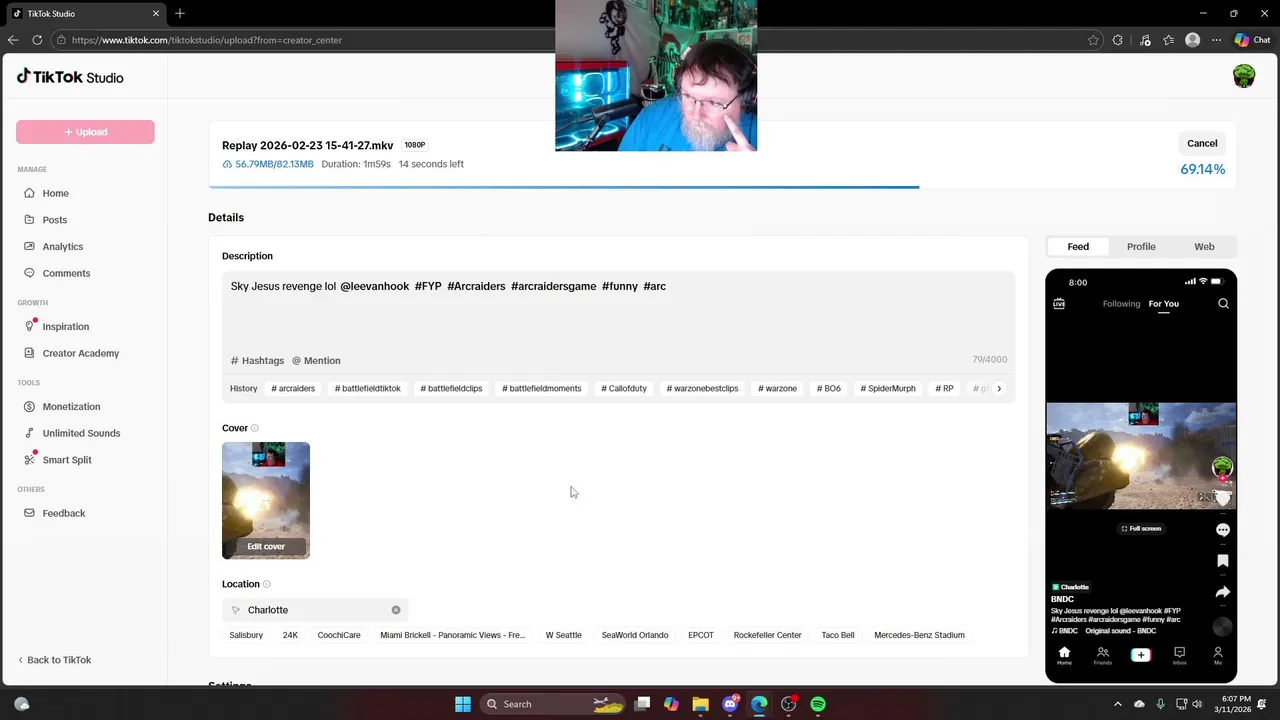Viewport: 1280px width, 720px height.
Task: Click the upload progress bar
Action: point(722,187)
